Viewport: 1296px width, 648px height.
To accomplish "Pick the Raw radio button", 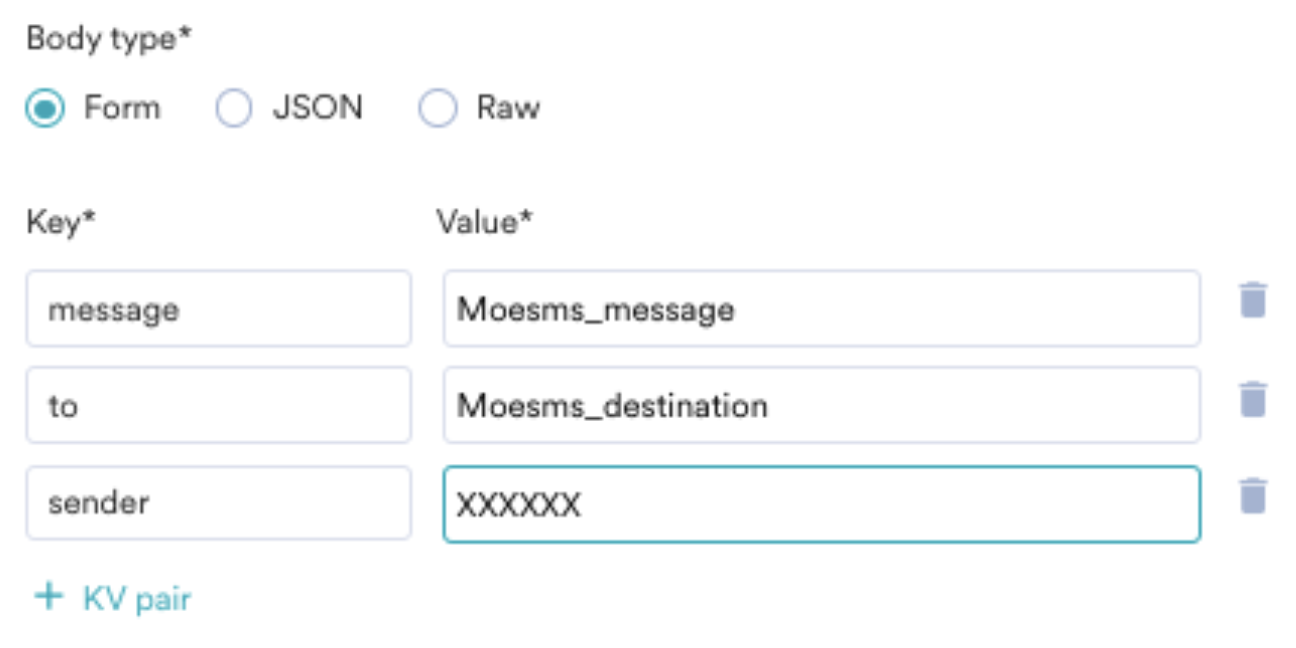I will (438, 108).
